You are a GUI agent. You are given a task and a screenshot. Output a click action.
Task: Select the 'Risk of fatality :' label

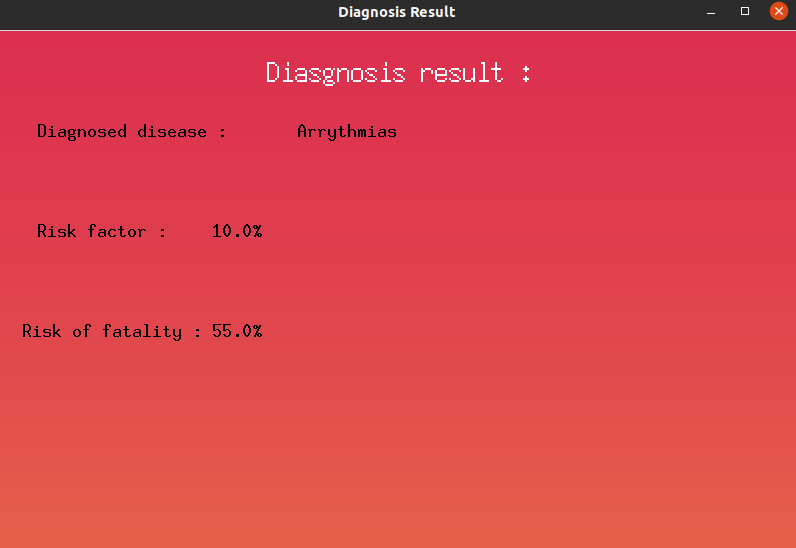pos(112,331)
